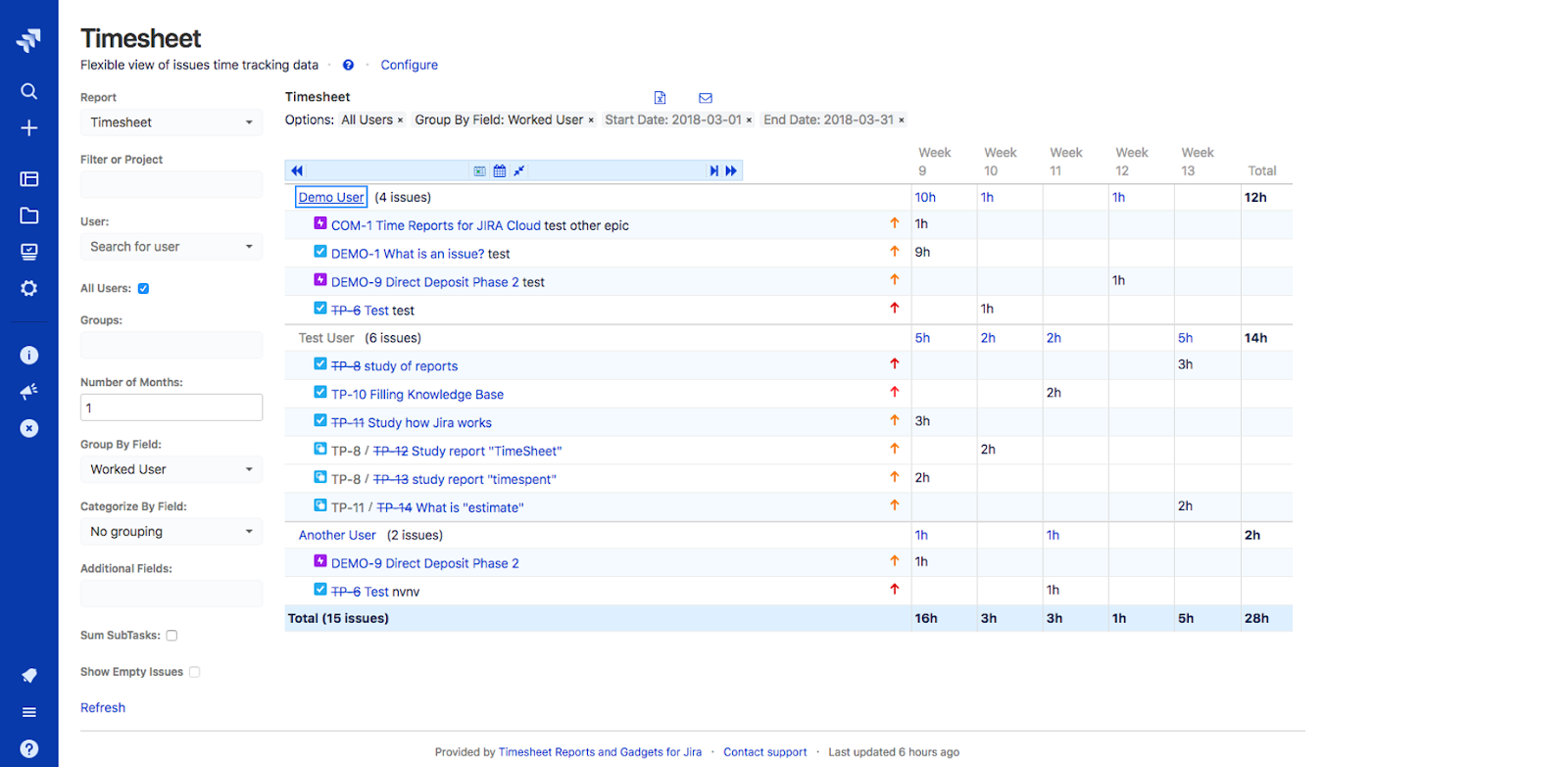Viewport: 1568px width, 767px height.
Task: Click the table view icon in the navigation bar
Action: (480, 170)
